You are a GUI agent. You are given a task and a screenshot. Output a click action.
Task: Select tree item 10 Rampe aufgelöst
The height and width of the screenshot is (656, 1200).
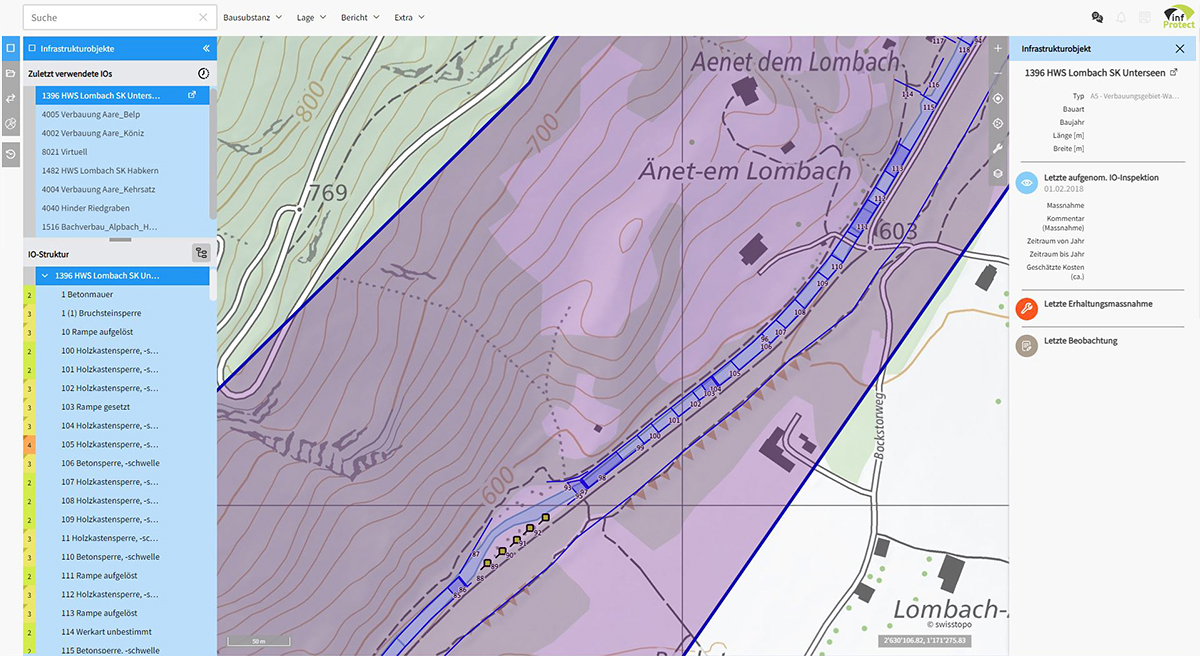122,332
